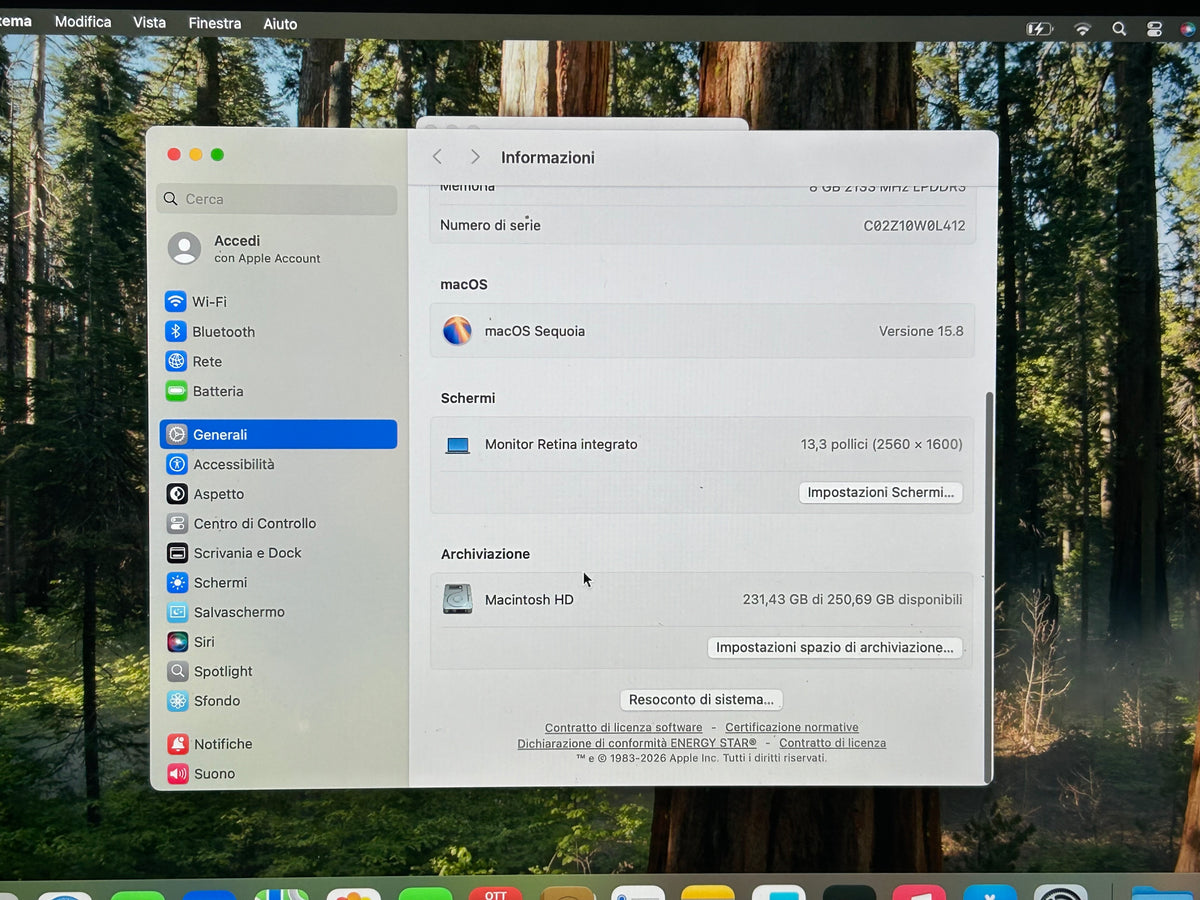
Task: Click the Macintosh HD label
Action: pyautogui.click(x=529, y=600)
